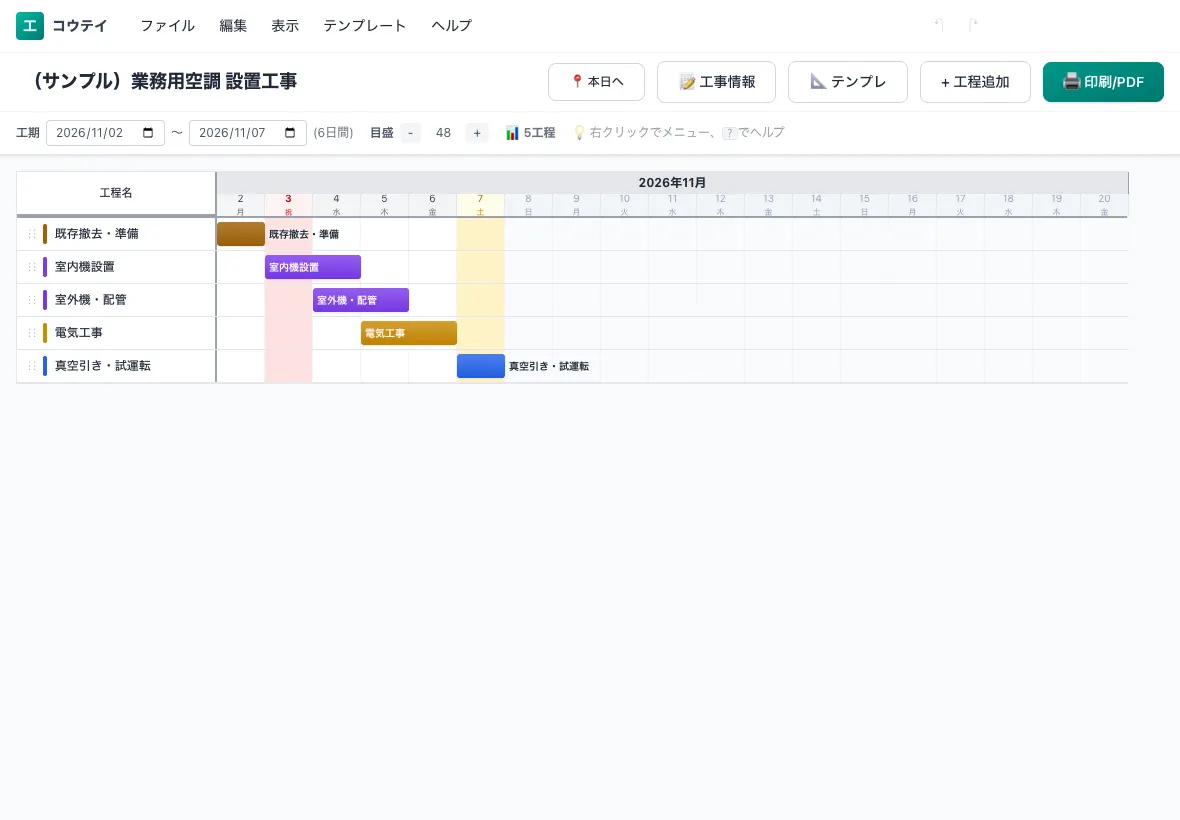Click the テンプレ button
The width and height of the screenshot is (1180, 820).
(848, 82)
